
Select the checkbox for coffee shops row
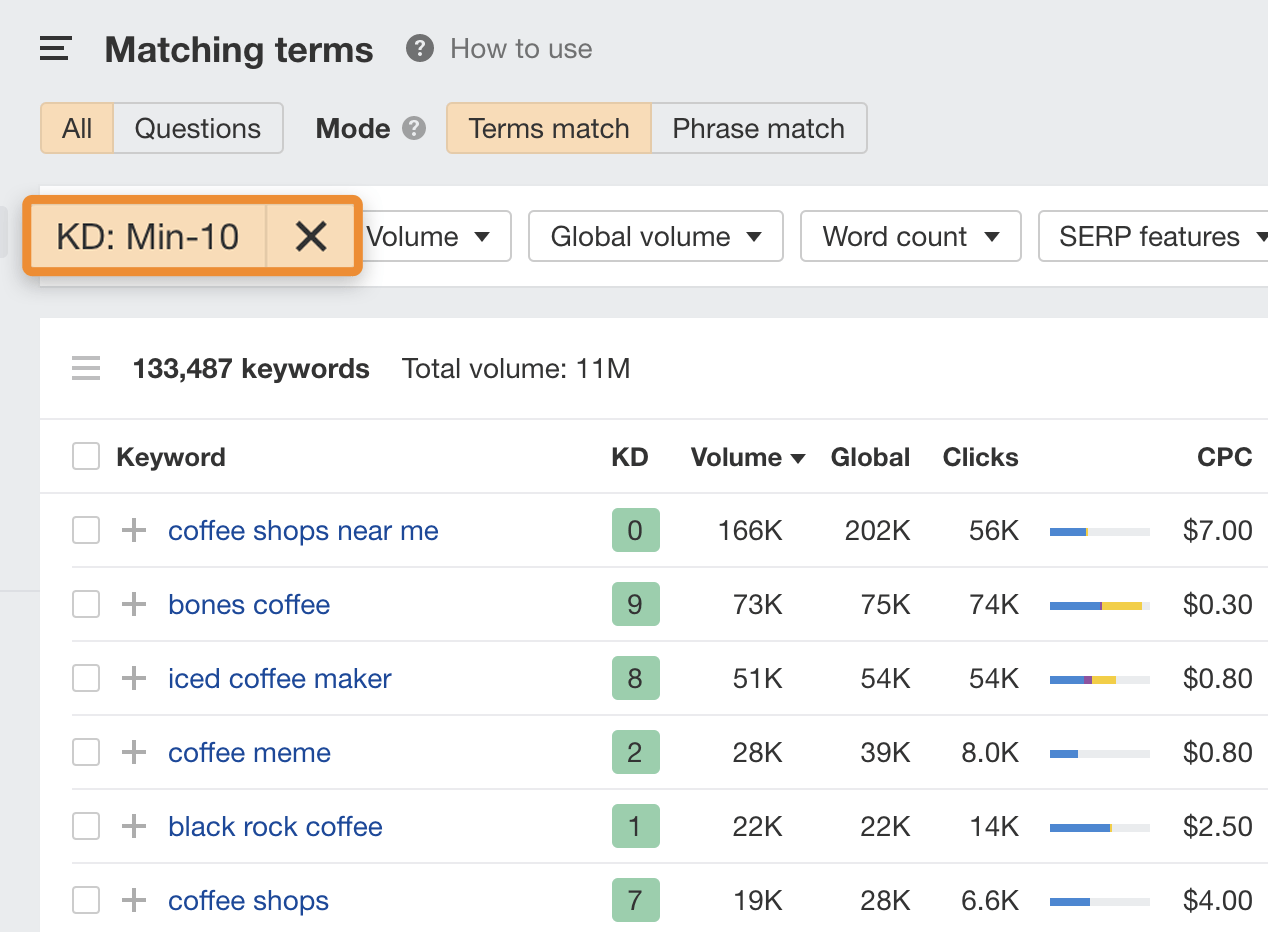point(86,901)
